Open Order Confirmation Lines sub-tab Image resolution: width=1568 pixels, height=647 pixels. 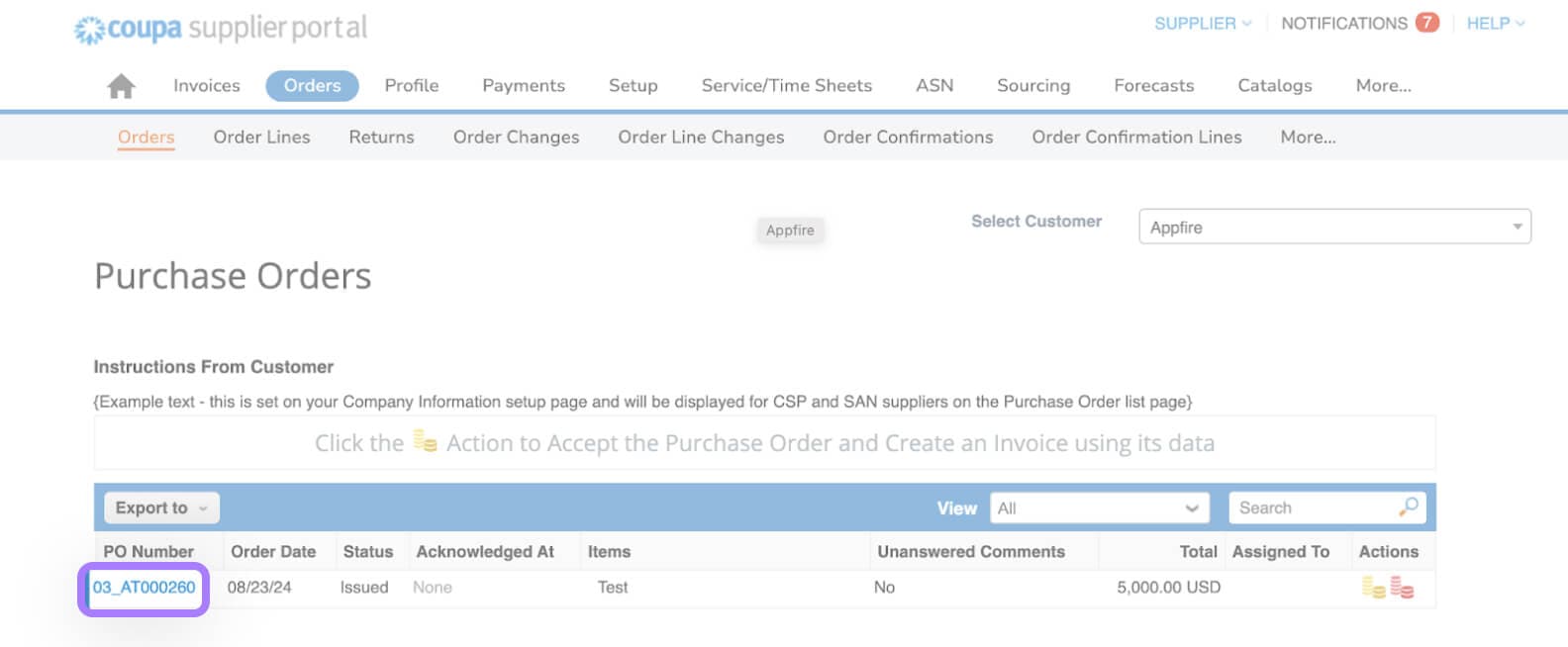click(1136, 138)
